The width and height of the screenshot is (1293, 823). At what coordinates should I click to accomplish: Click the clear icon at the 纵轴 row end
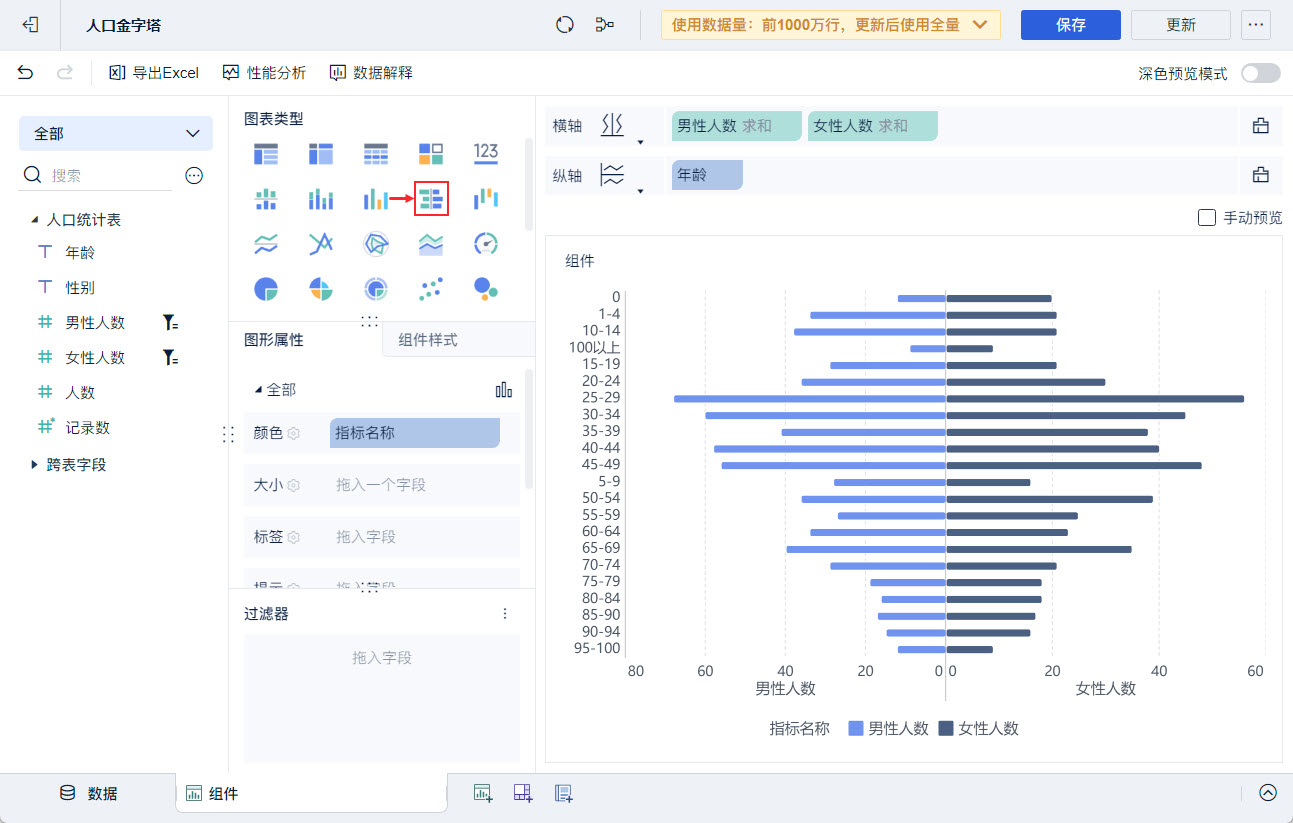1260,175
